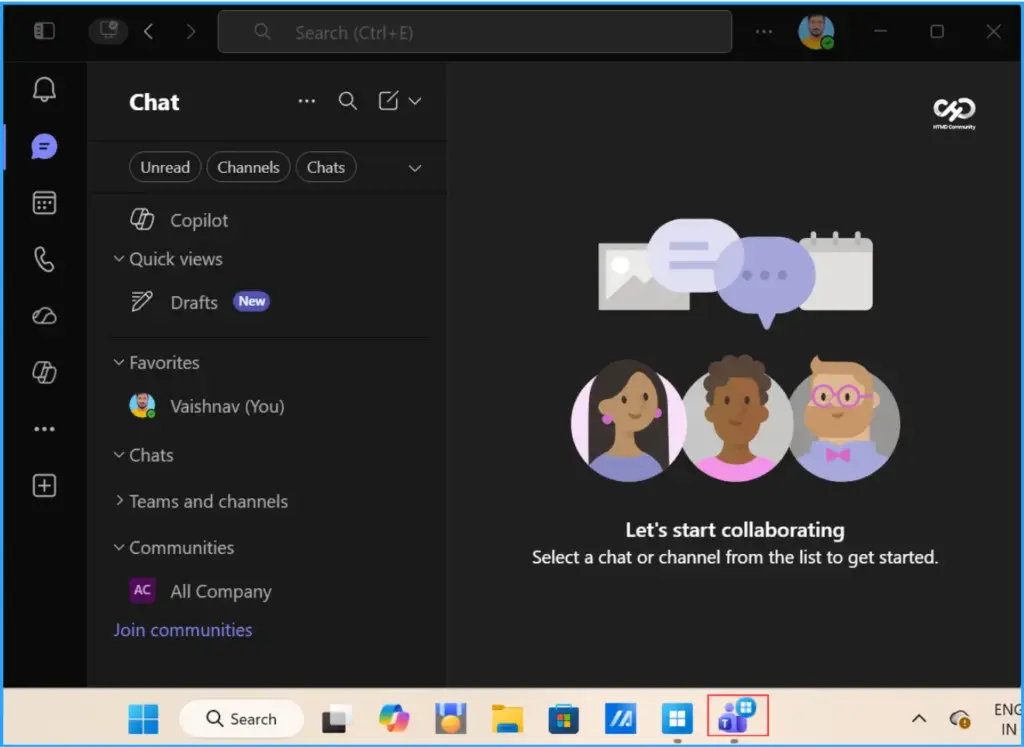Open the All Company community

tap(268, 591)
